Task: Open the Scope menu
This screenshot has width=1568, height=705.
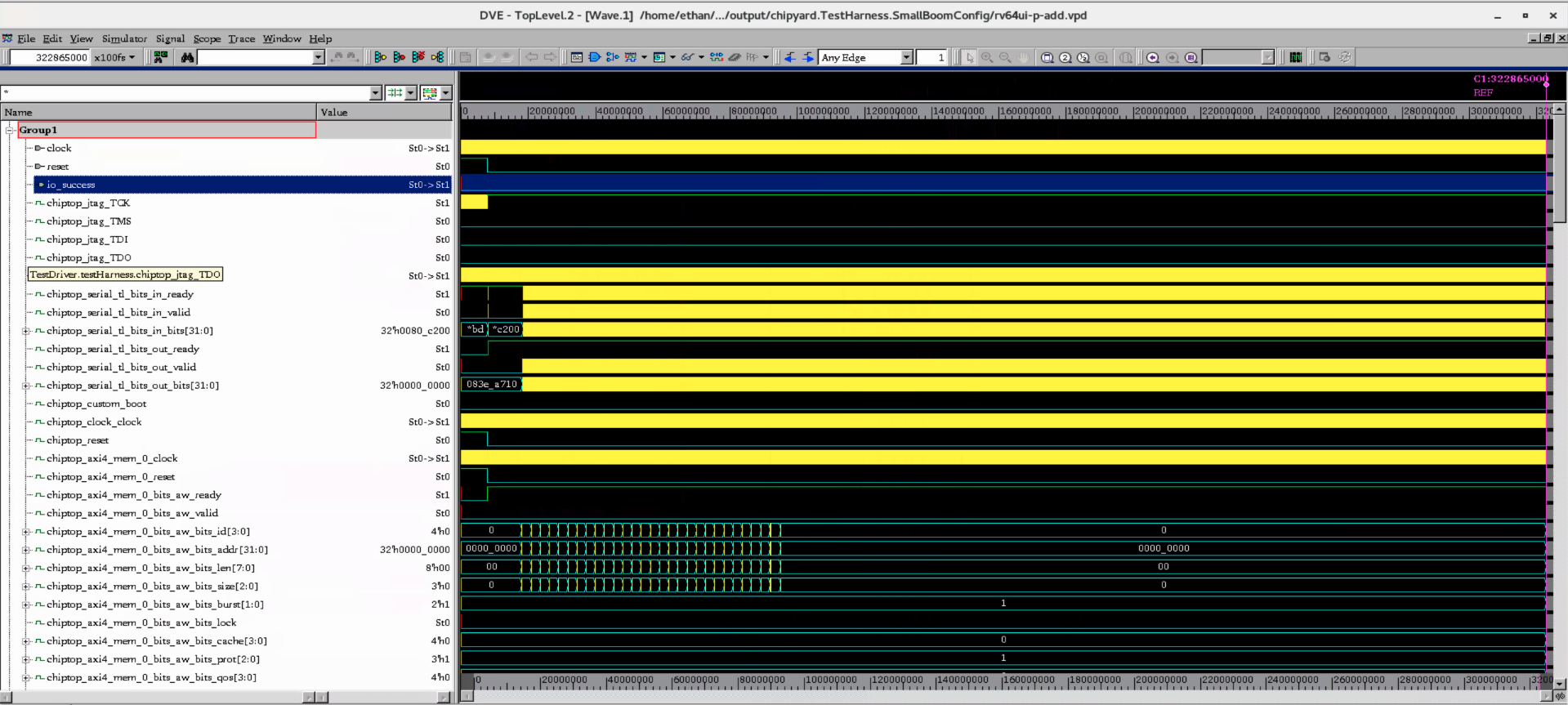Action: [x=207, y=38]
